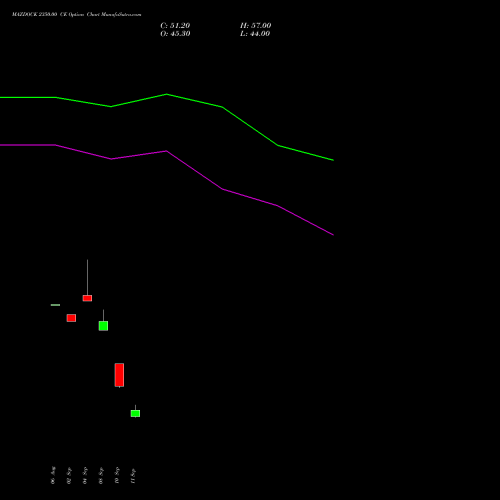Screen dimensions: 500x500
Task: Select the green candle above the 11 Sep label
Action: pos(135,413)
